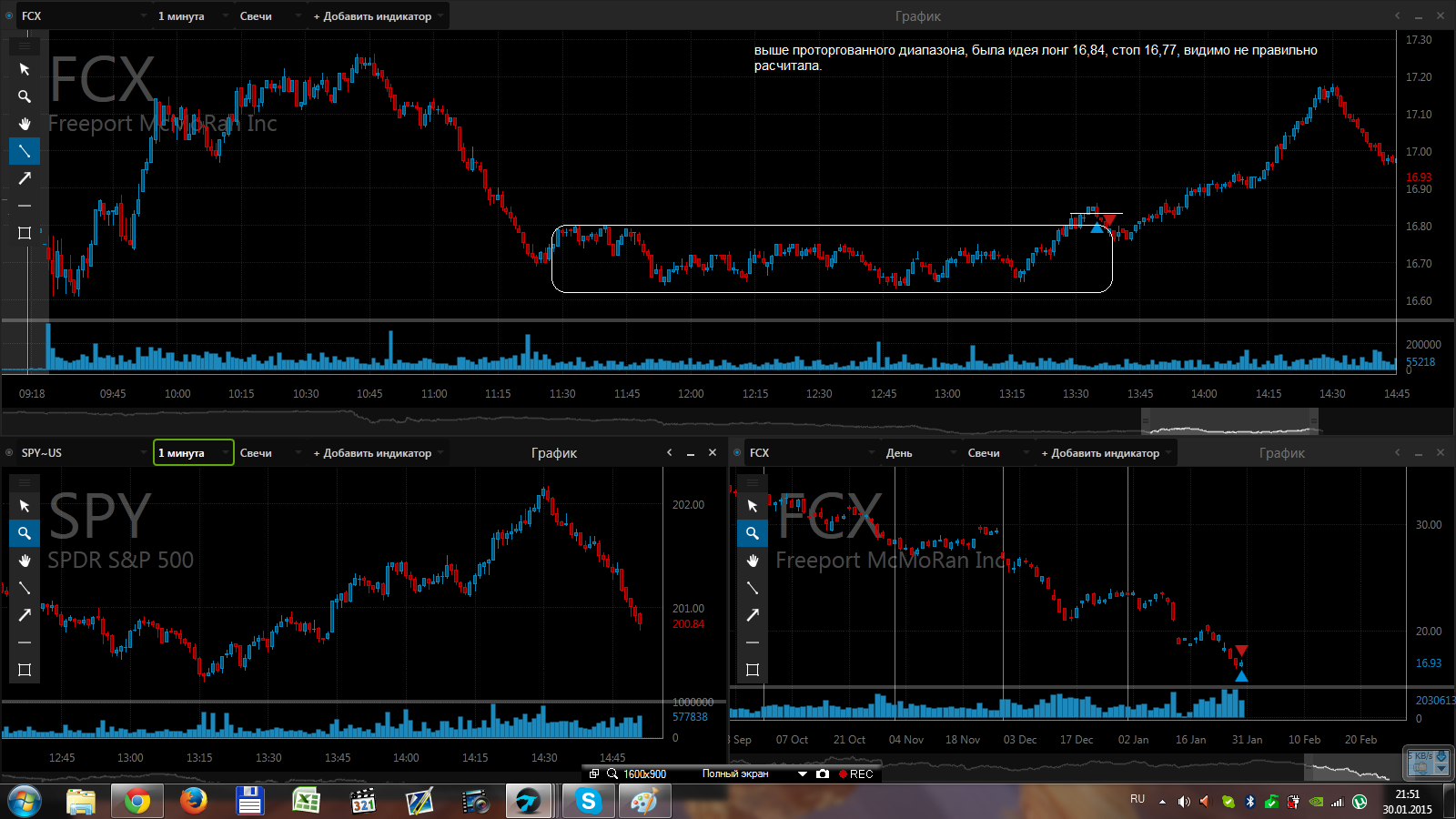Click the RU language indicator in system tray
The width and height of the screenshot is (1456, 819).
click(x=1137, y=799)
